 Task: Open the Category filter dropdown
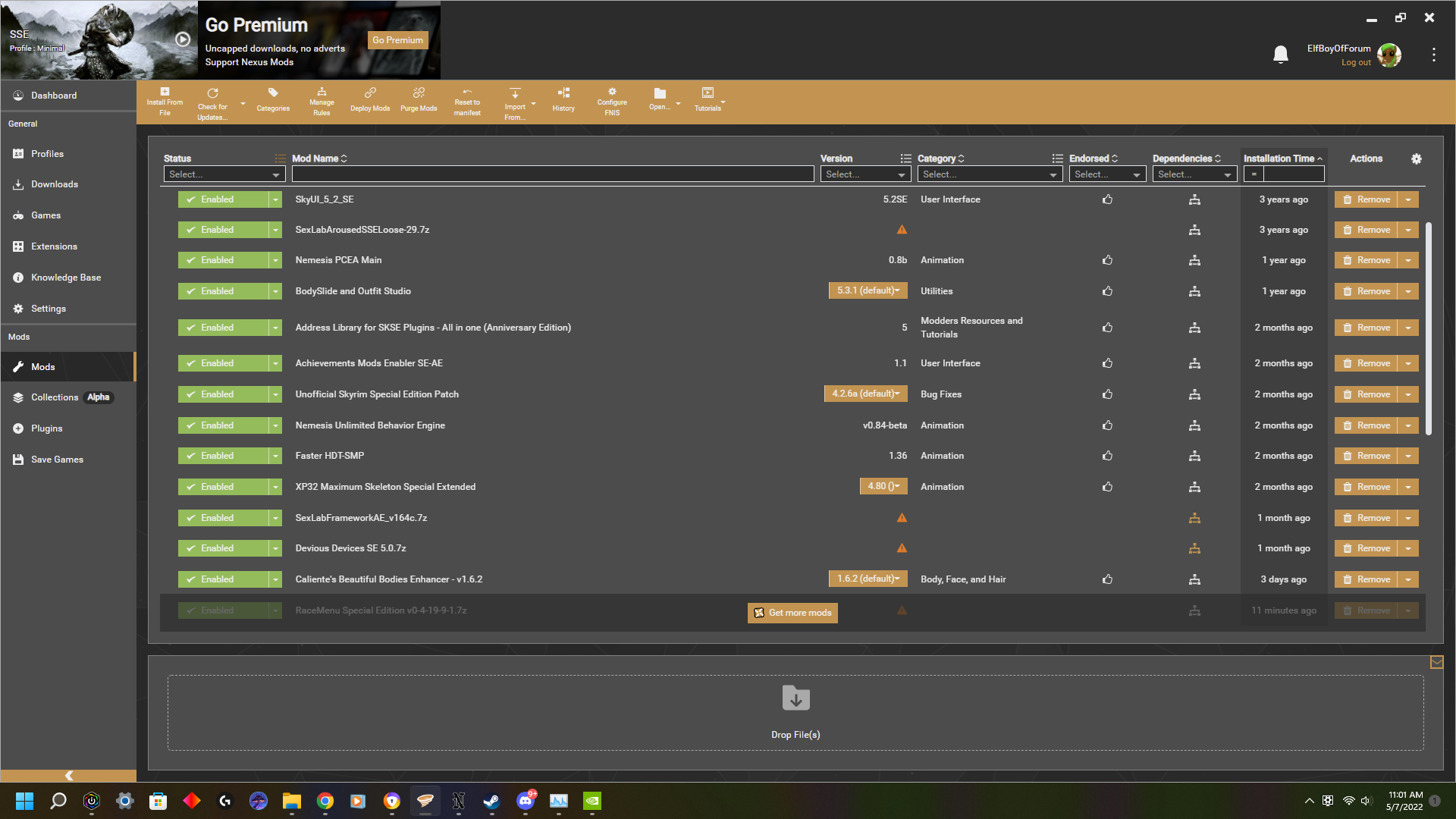[x=990, y=174]
